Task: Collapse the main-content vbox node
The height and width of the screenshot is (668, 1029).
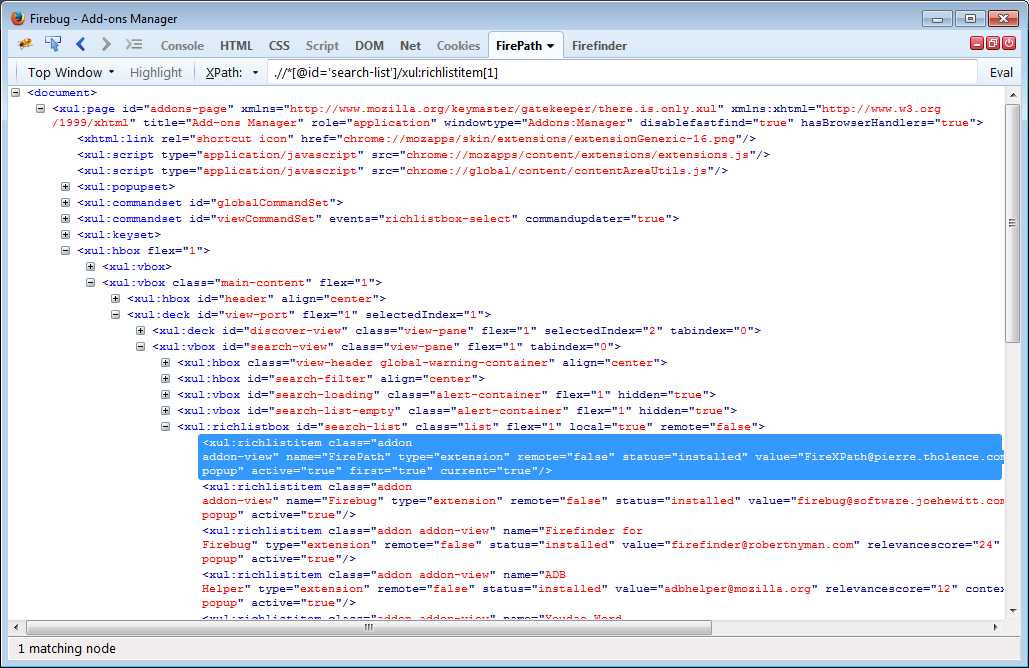Action: coord(91,282)
